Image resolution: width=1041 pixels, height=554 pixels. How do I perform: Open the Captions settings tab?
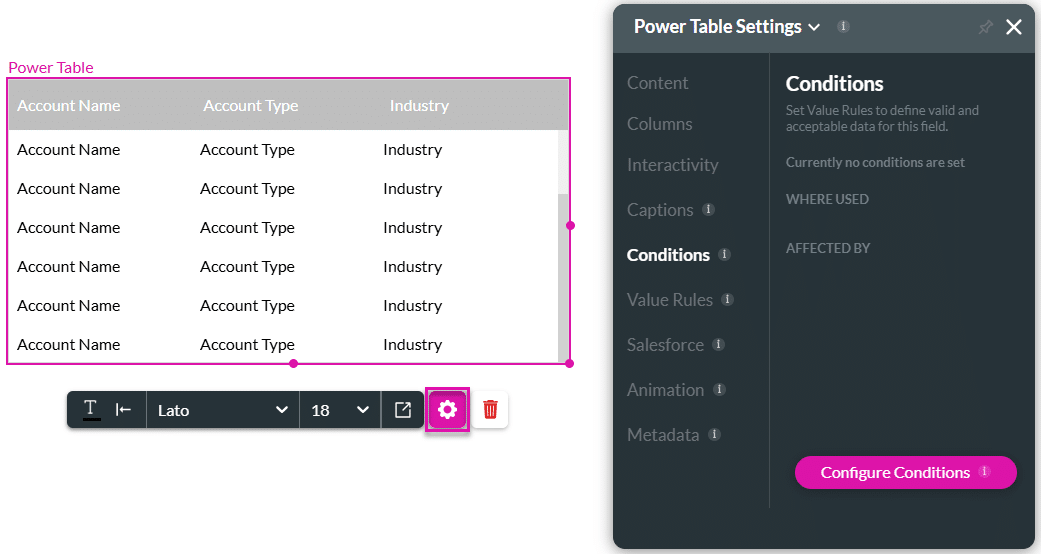point(660,210)
